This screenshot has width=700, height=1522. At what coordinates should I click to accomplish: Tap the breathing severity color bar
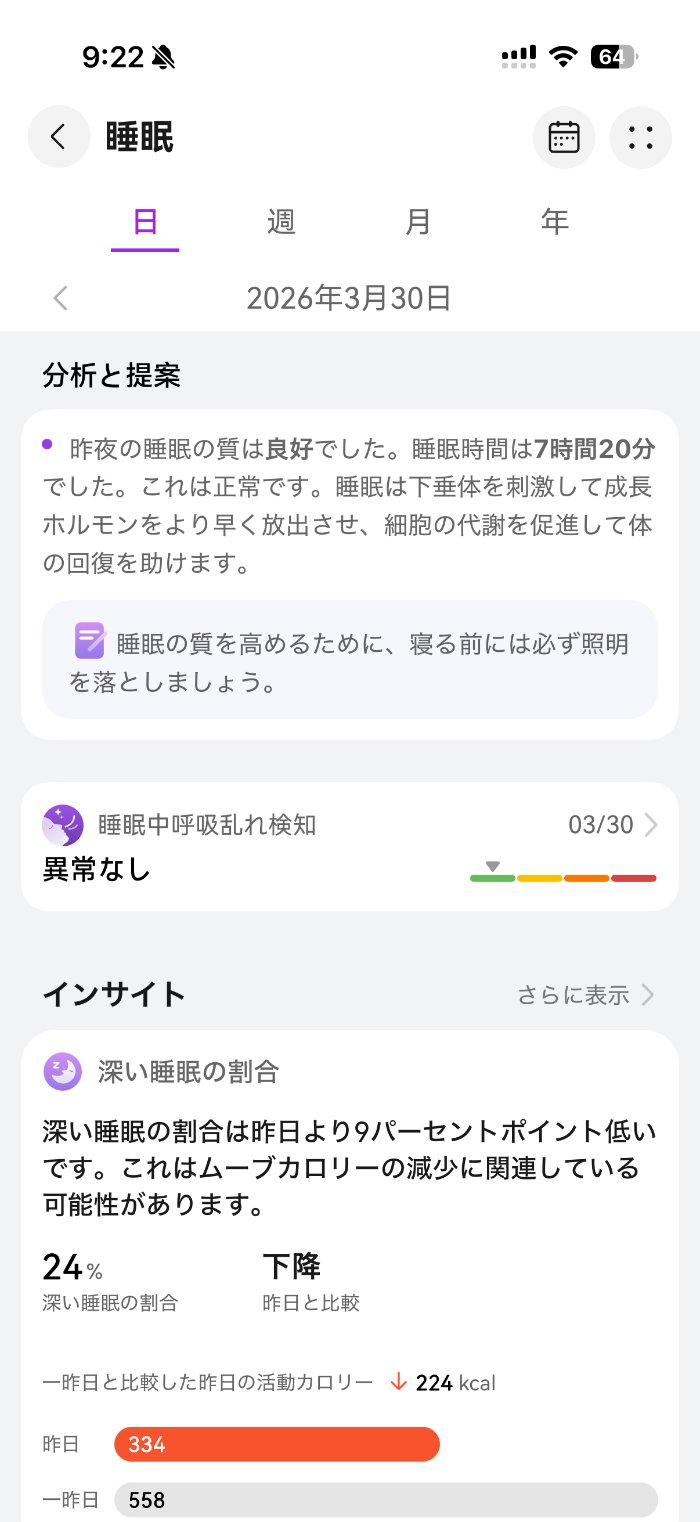(x=563, y=878)
